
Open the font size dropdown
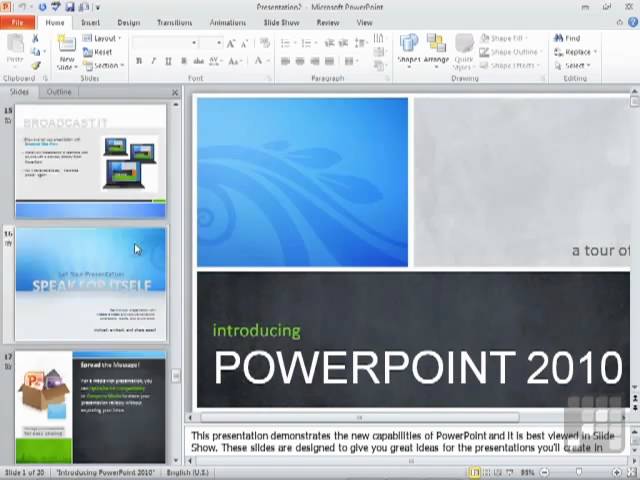219,43
